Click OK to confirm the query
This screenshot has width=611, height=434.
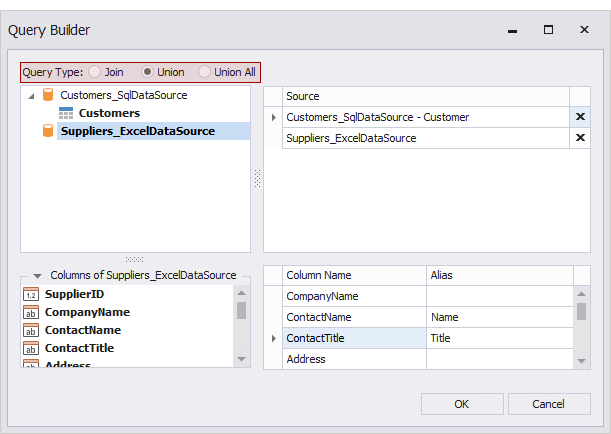(461, 404)
